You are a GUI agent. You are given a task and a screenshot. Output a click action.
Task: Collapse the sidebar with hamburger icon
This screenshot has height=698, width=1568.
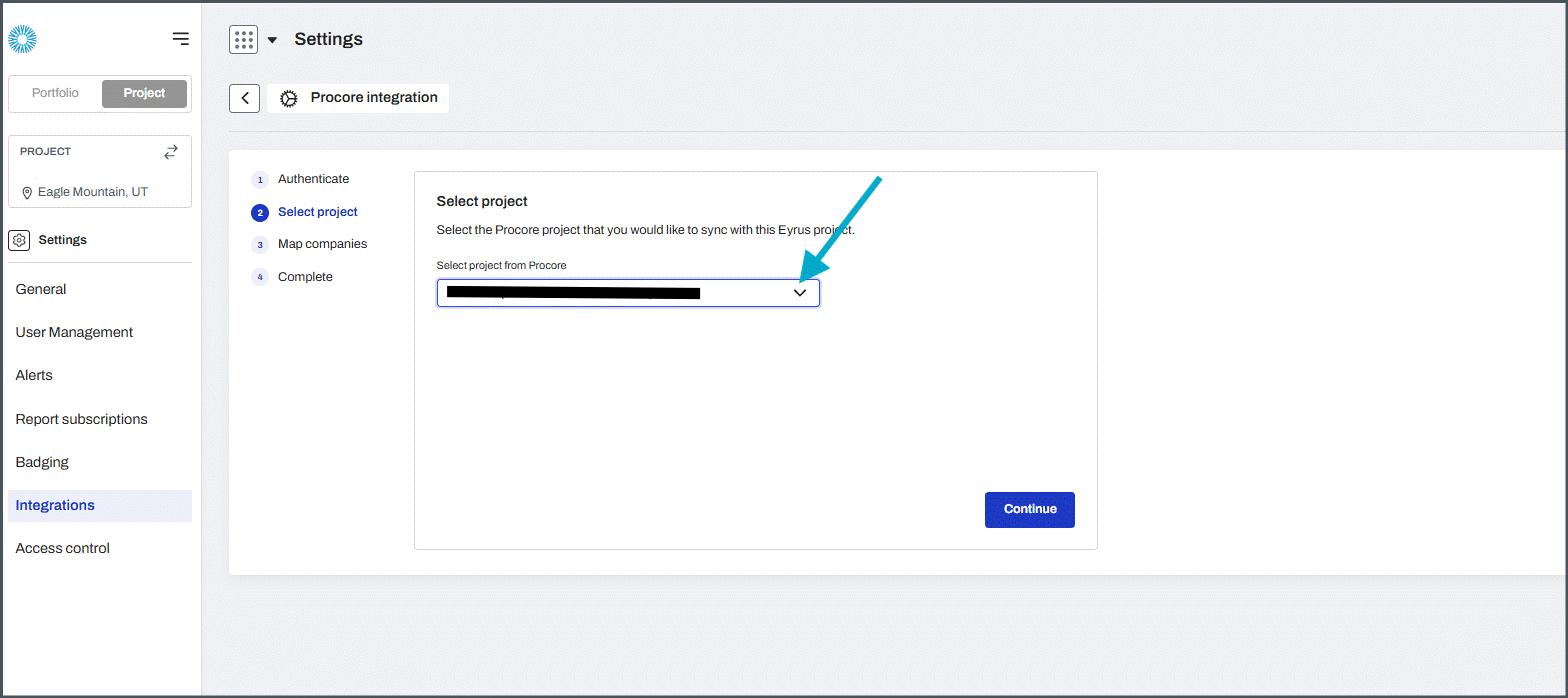(180, 39)
